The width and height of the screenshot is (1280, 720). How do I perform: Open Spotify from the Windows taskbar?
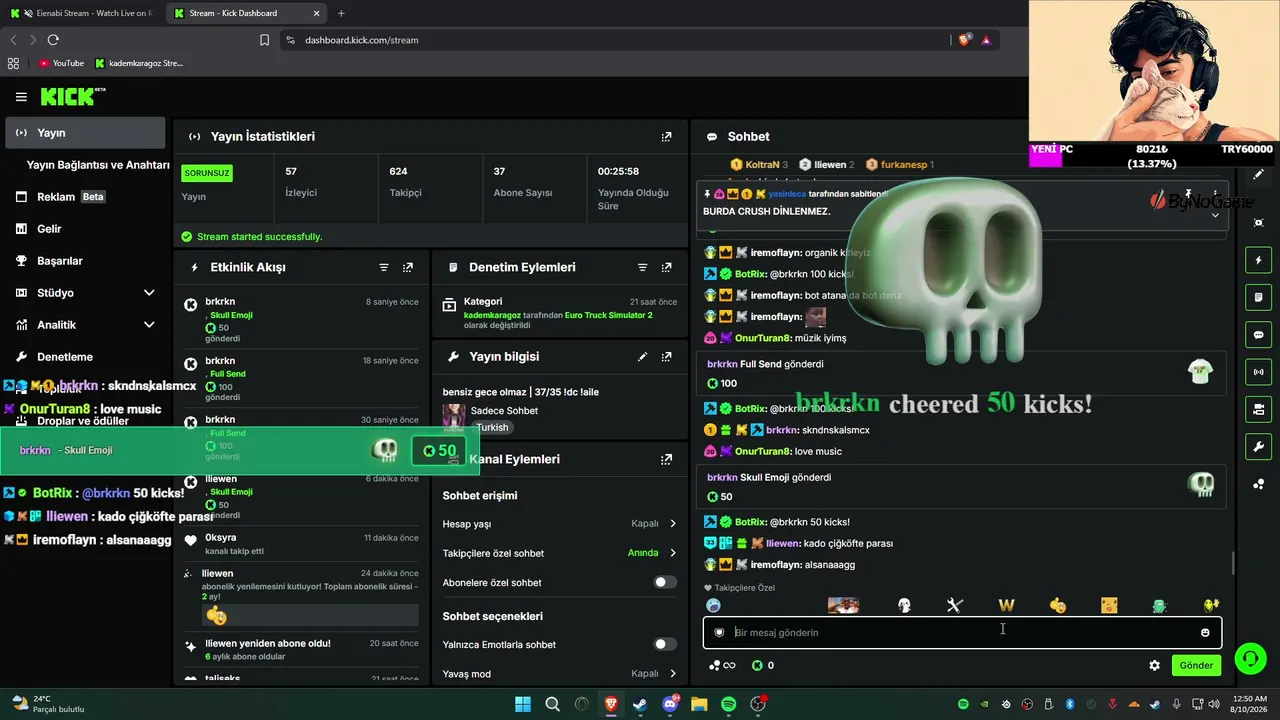coord(729,704)
